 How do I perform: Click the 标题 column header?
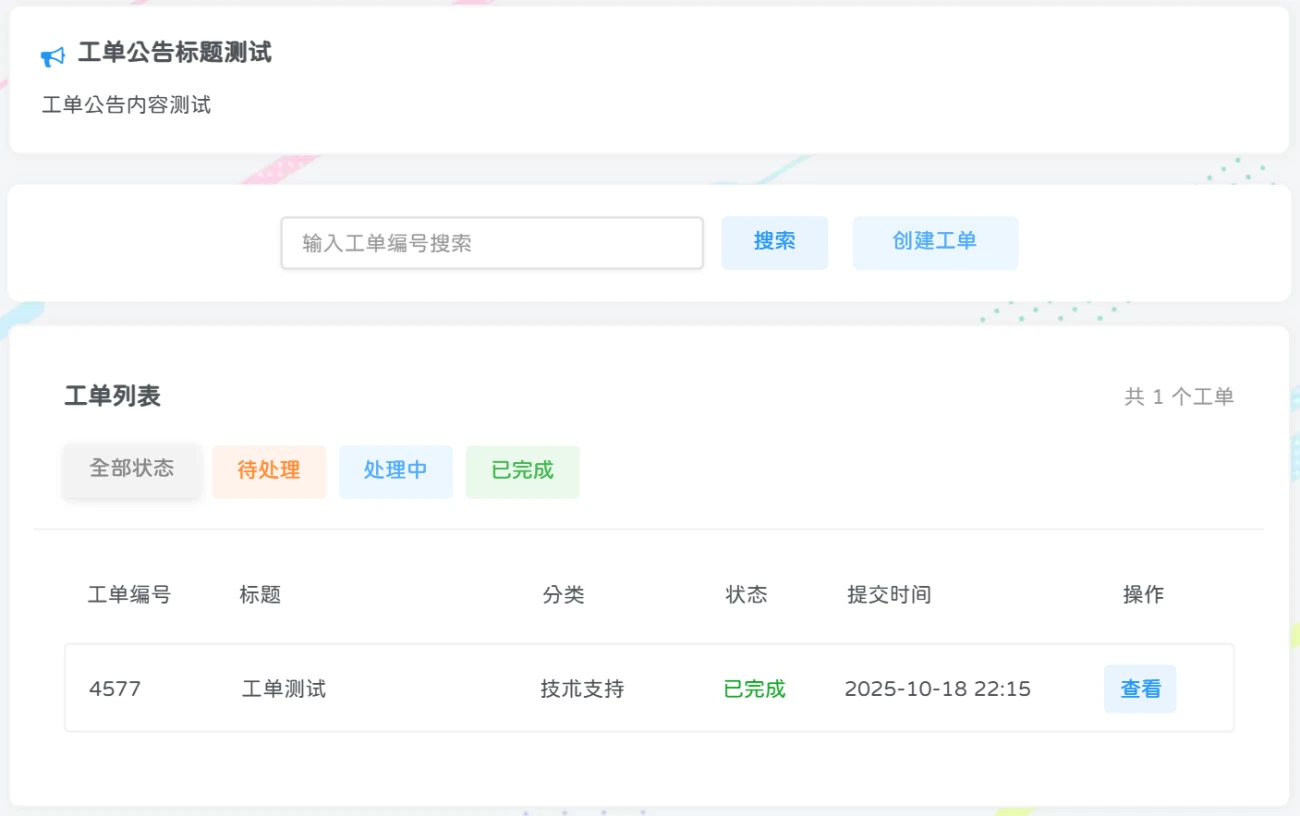(x=258, y=594)
